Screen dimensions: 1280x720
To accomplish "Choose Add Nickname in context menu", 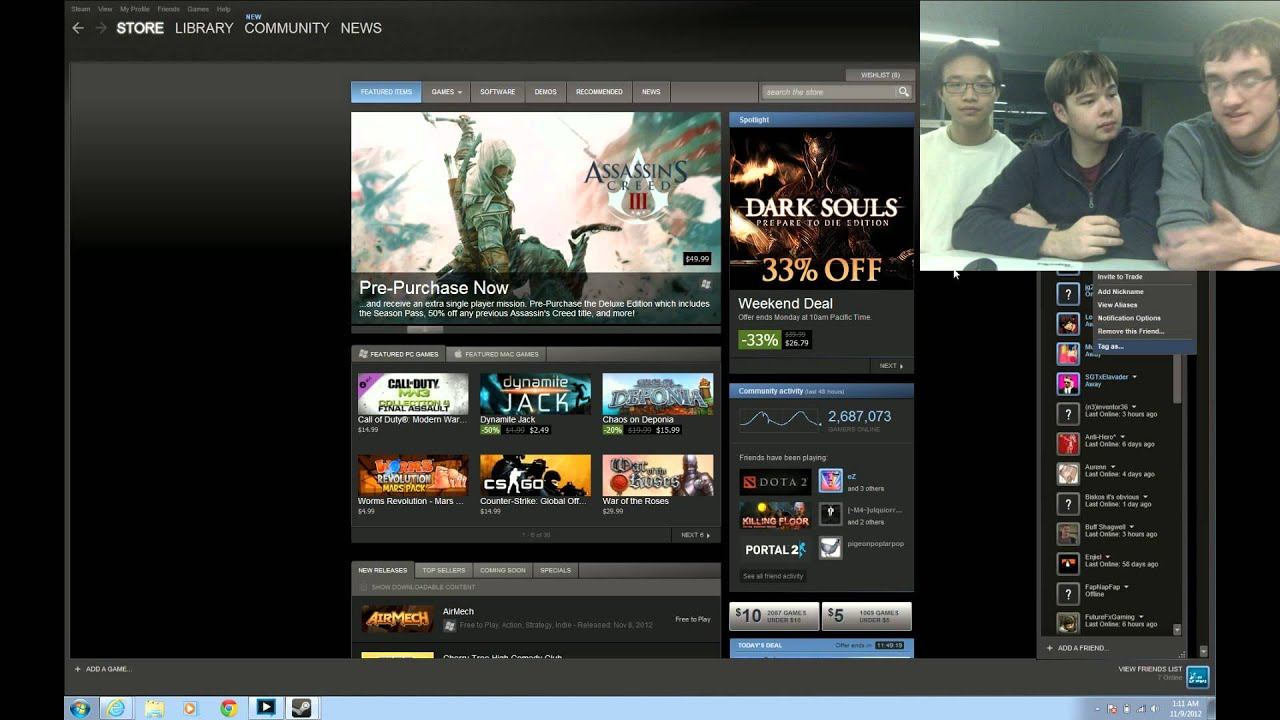I will tap(1120, 292).
